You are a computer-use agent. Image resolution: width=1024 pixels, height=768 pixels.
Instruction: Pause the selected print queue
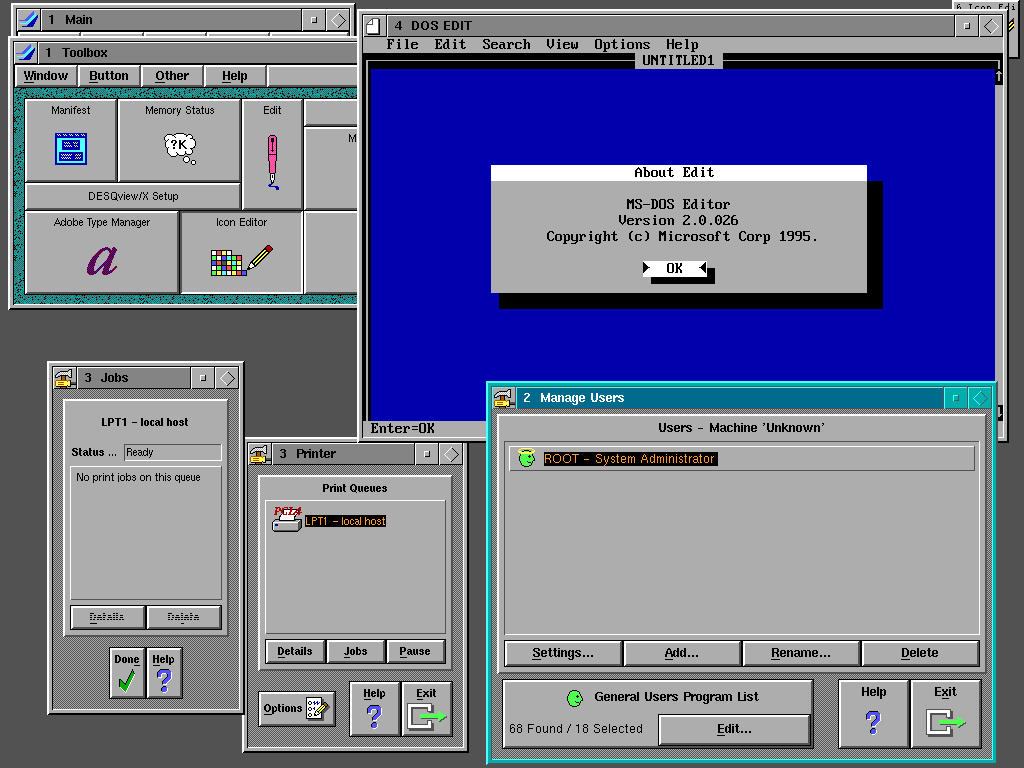click(415, 651)
